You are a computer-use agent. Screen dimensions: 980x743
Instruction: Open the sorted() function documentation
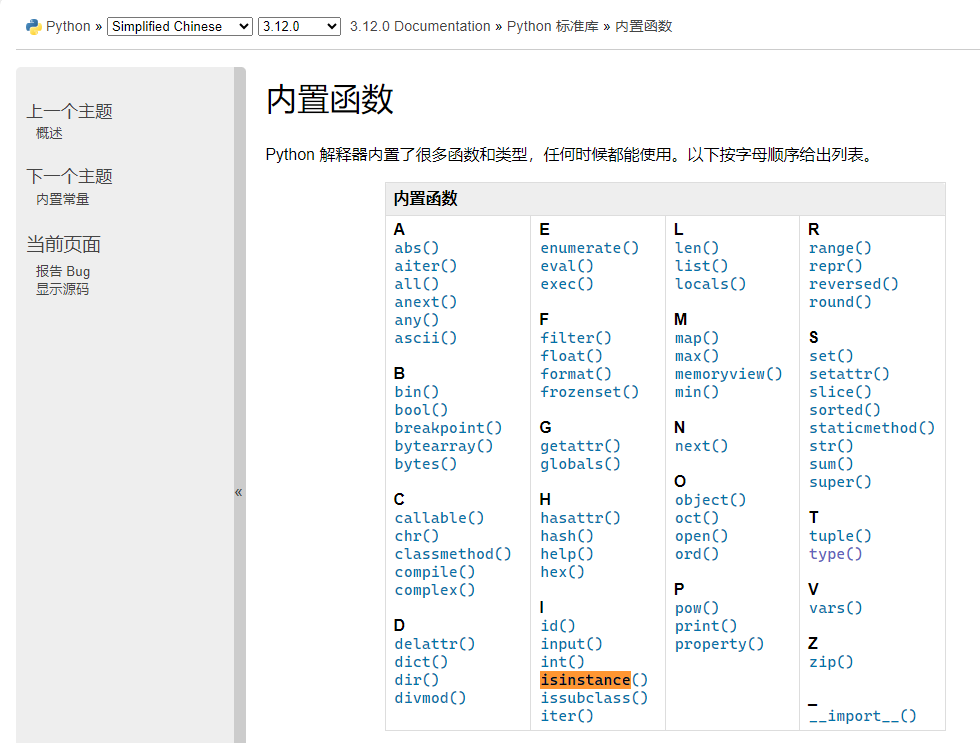click(x=844, y=409)
